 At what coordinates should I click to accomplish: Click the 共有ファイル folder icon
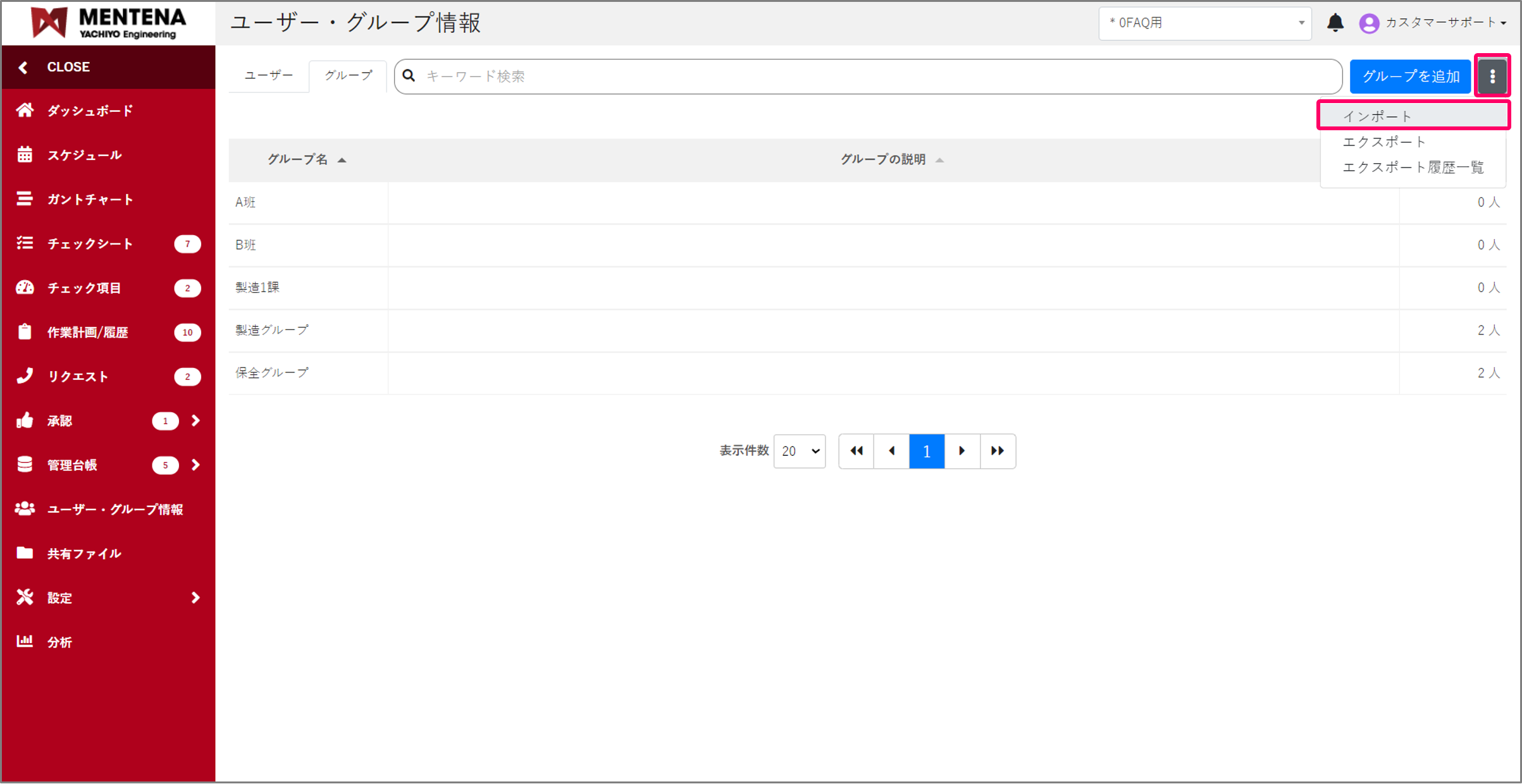(x=25, y=553)
